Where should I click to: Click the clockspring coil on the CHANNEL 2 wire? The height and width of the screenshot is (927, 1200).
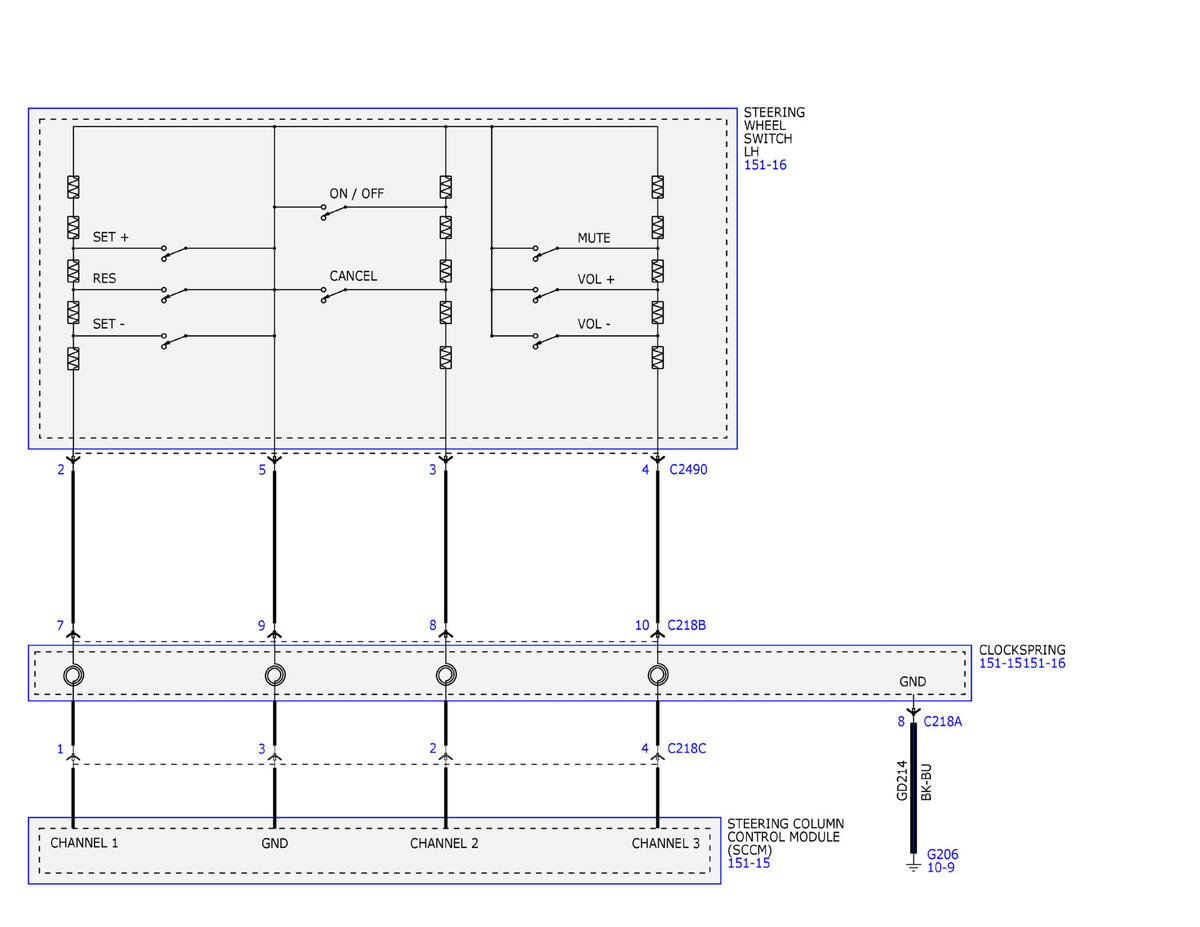[446, 675]
